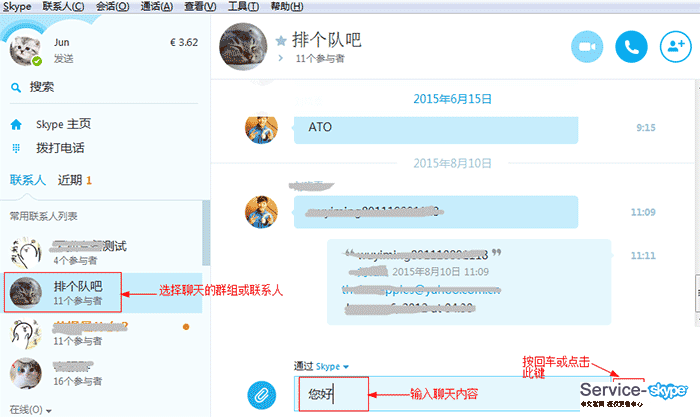Open the 拨打电话 dial pad

(15, 148)
